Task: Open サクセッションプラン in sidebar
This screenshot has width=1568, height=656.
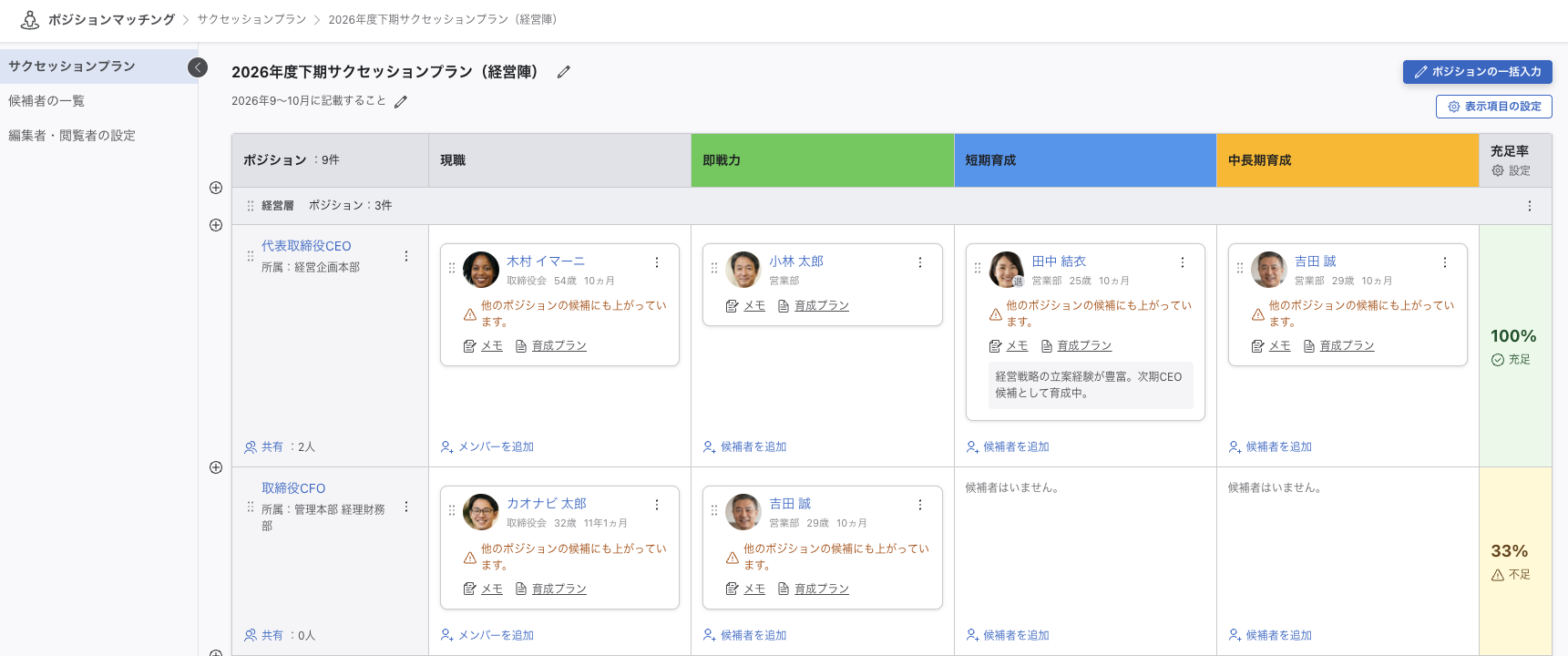Action: click(98, 67)
